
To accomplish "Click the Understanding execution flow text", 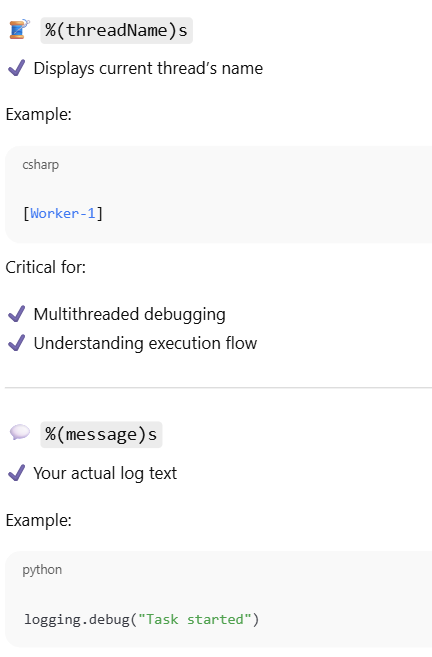I will [x=145, y=343].
